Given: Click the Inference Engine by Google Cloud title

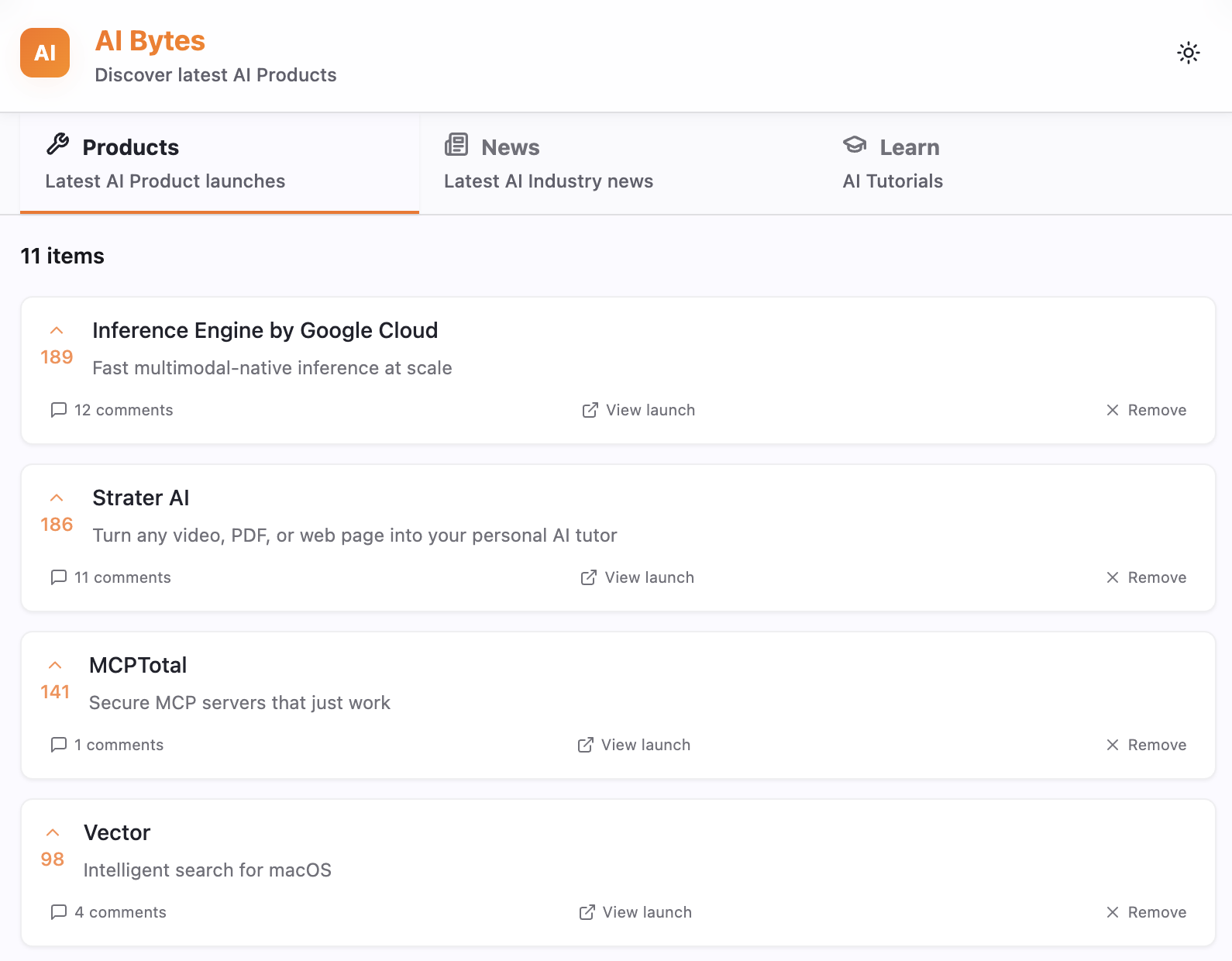Looking at the screenshot, I should [x=265, y=330].
